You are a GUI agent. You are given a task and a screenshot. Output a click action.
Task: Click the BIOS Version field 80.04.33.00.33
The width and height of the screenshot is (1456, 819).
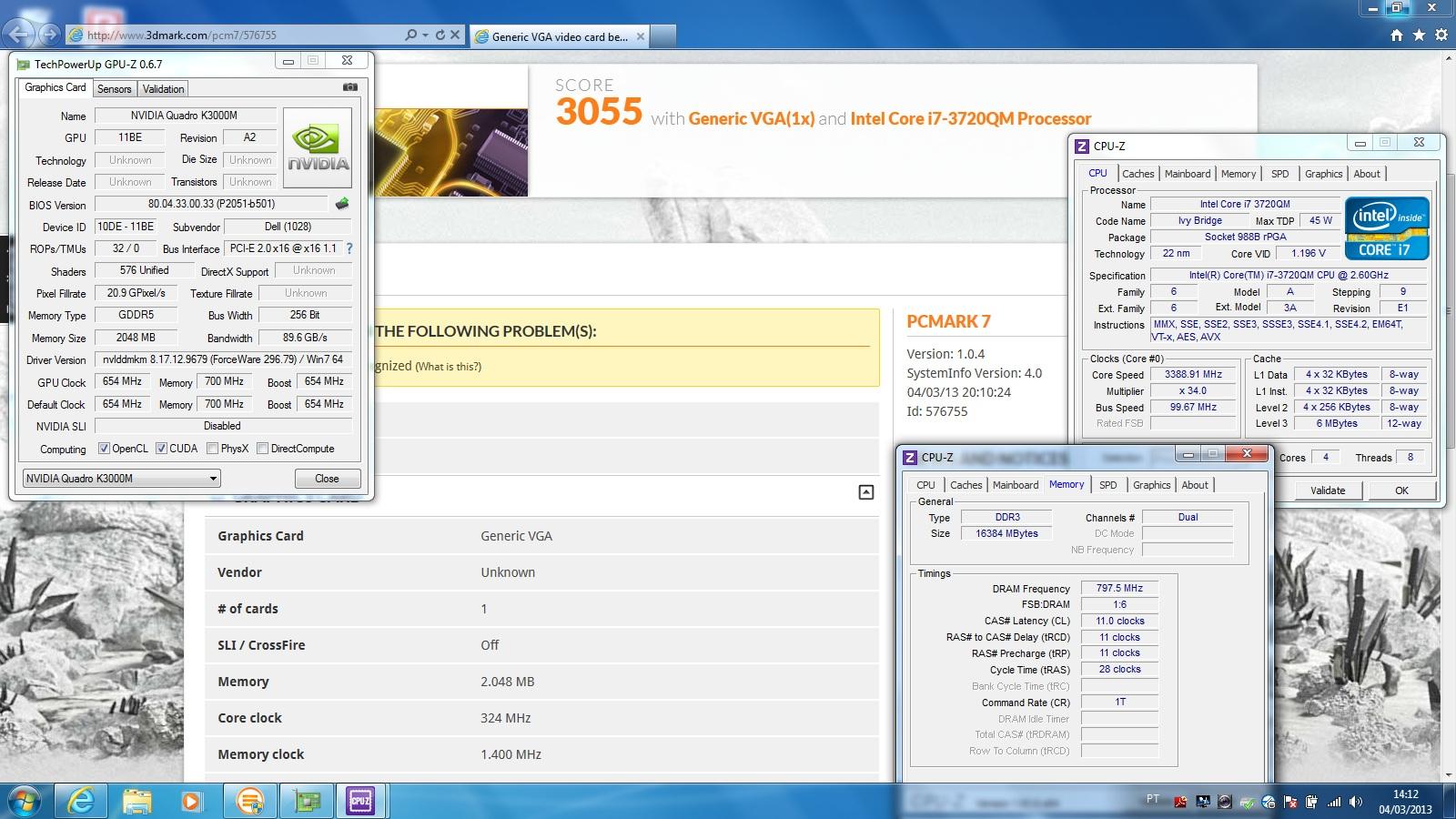point(211,204)
